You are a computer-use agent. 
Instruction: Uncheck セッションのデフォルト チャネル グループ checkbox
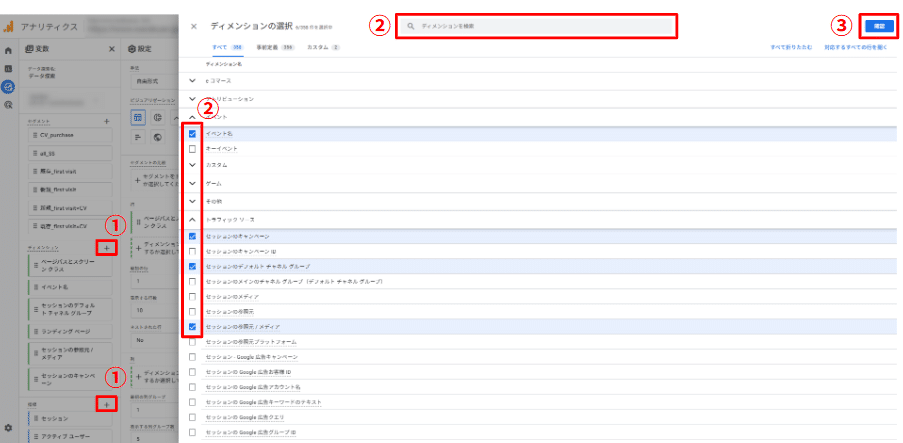(192, 267)
